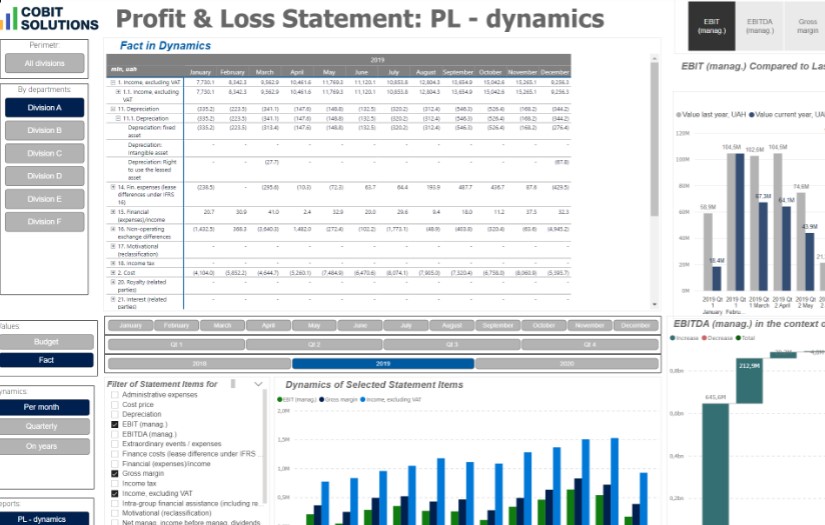The width and height of the screenshot is (825, 525).
Task: Click the table's vertical scrollbar thumb
Action: click(655, 139)
